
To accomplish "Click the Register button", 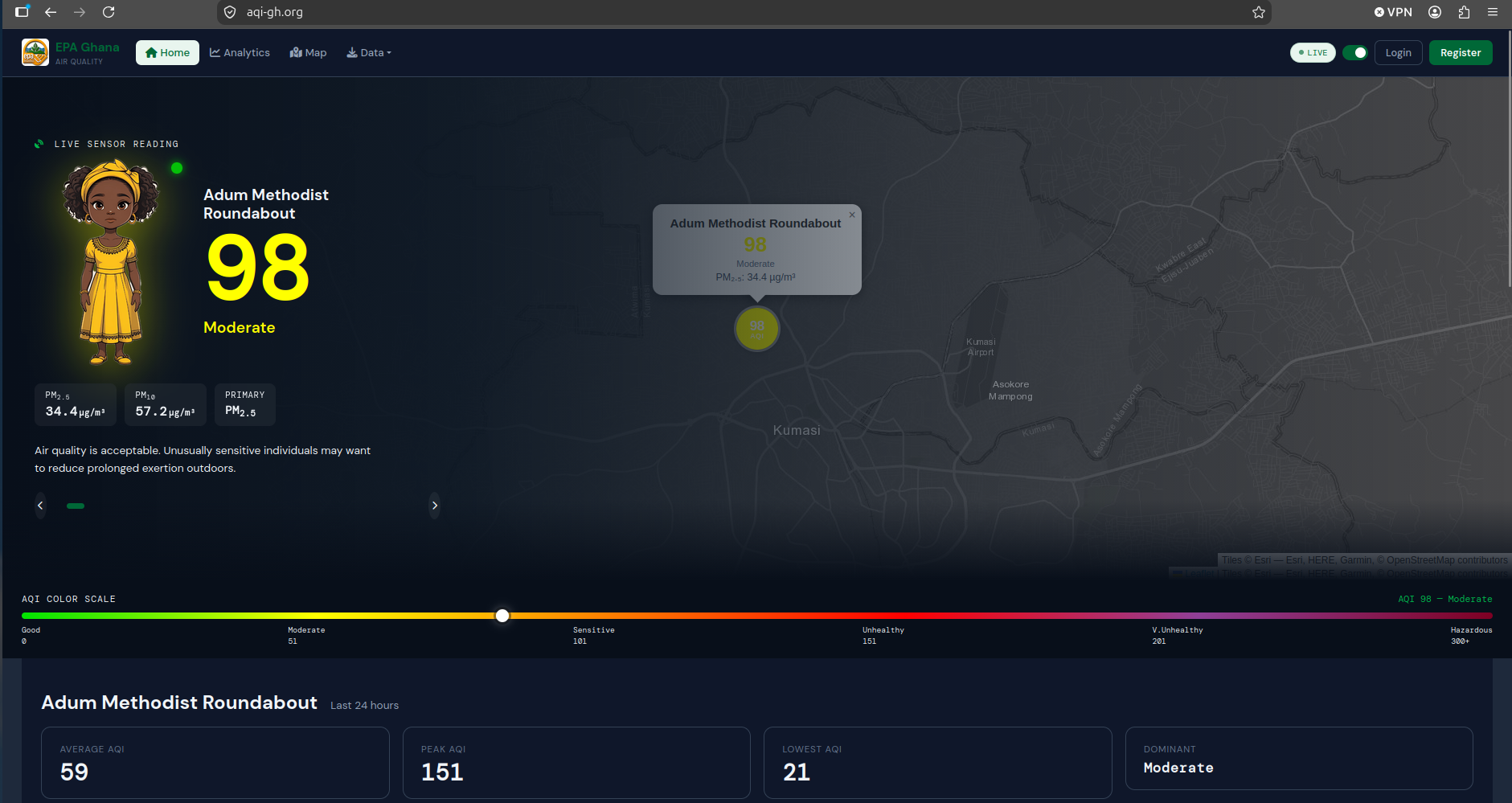I will coord(1461,53).
